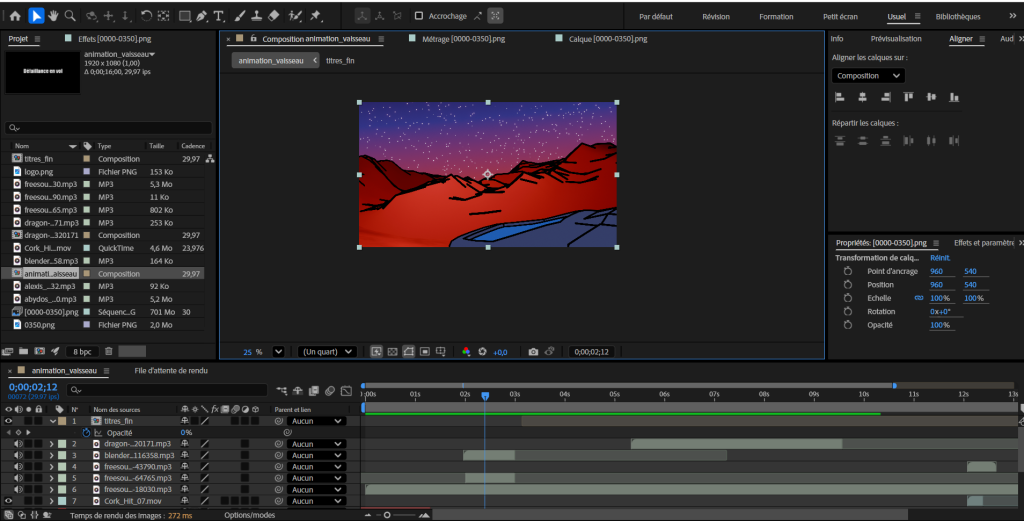Mute audio of dragon mp3 layer

[18, 444]
